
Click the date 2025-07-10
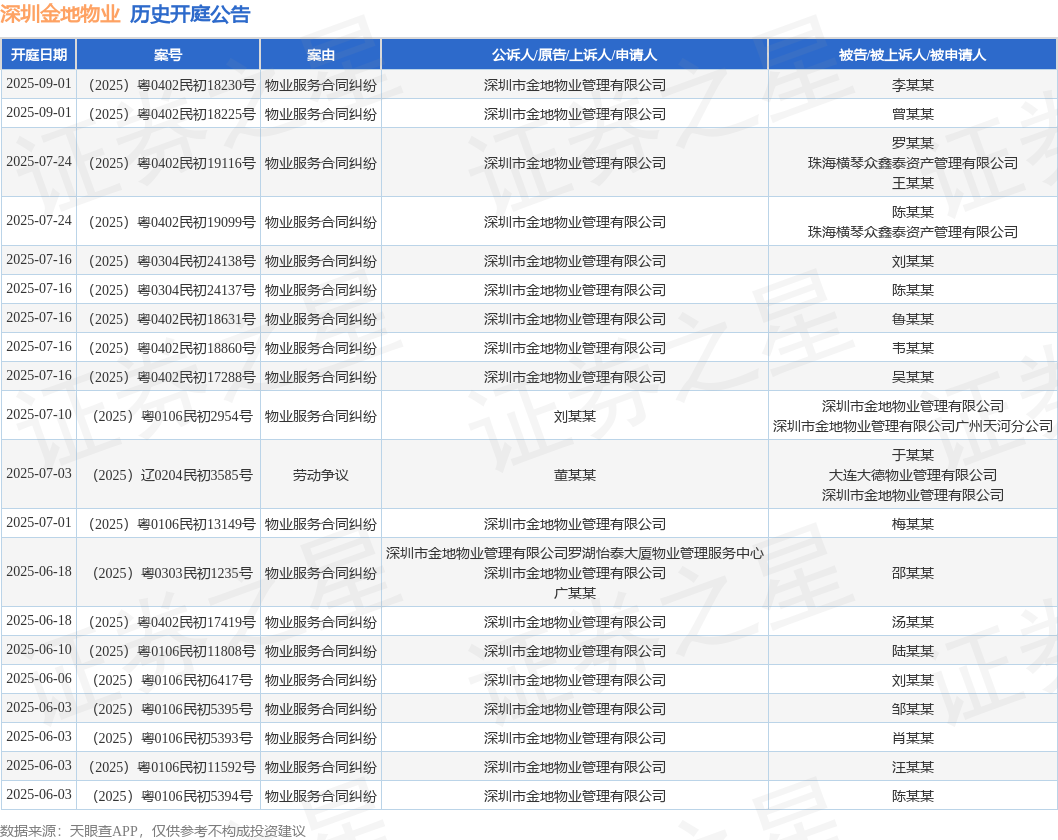coord(38,414)
